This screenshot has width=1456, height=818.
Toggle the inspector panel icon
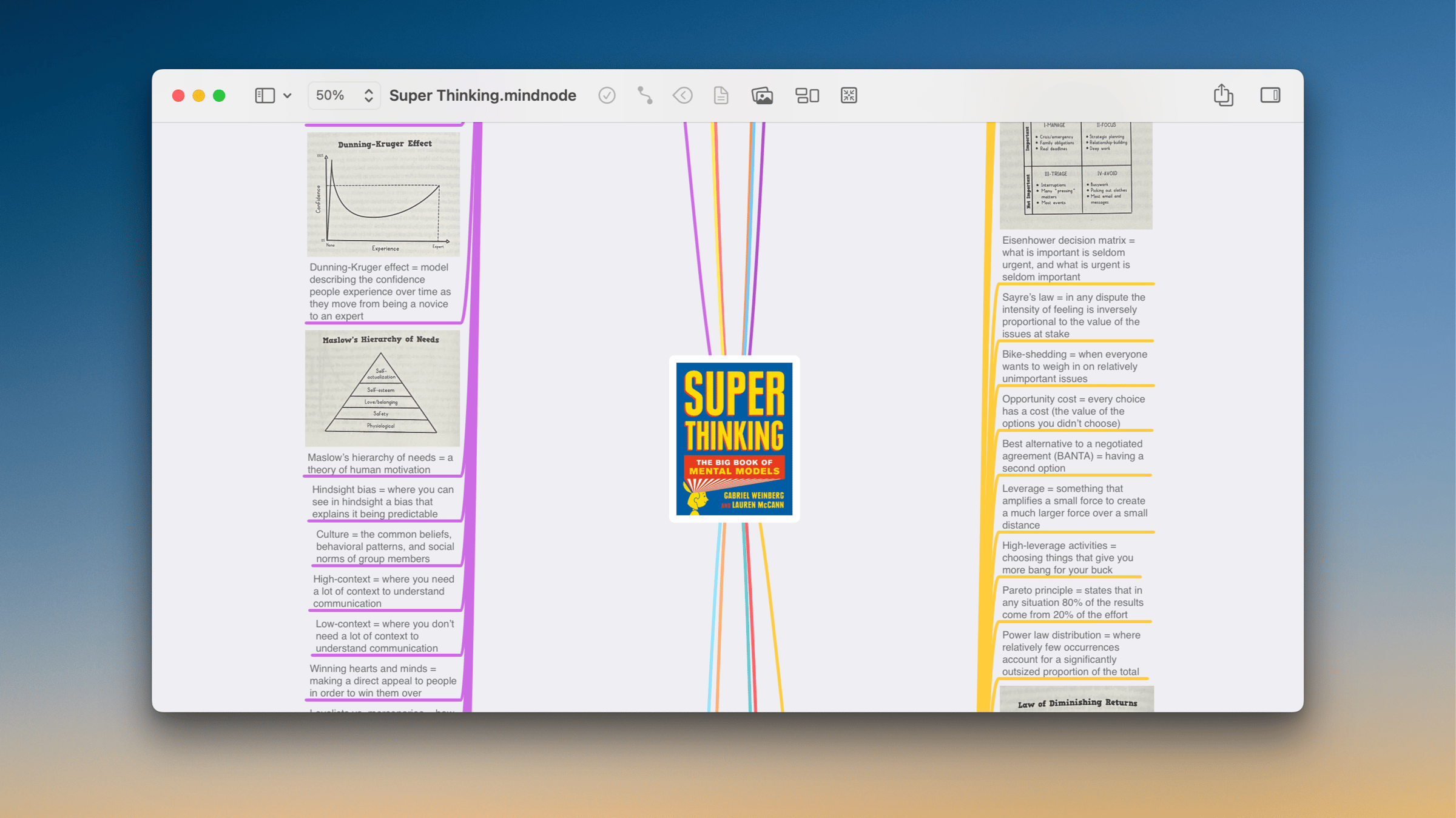(x=1270, y=95)
